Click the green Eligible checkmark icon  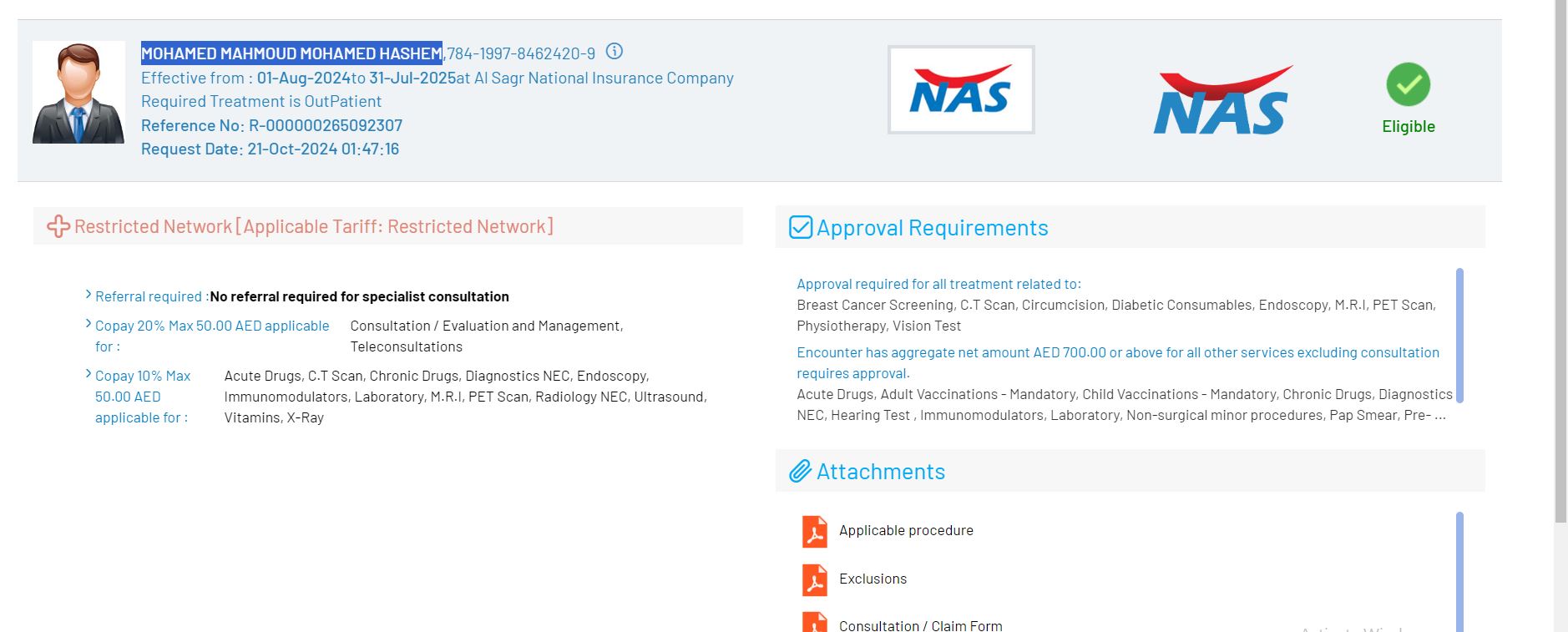[1409, 84]
